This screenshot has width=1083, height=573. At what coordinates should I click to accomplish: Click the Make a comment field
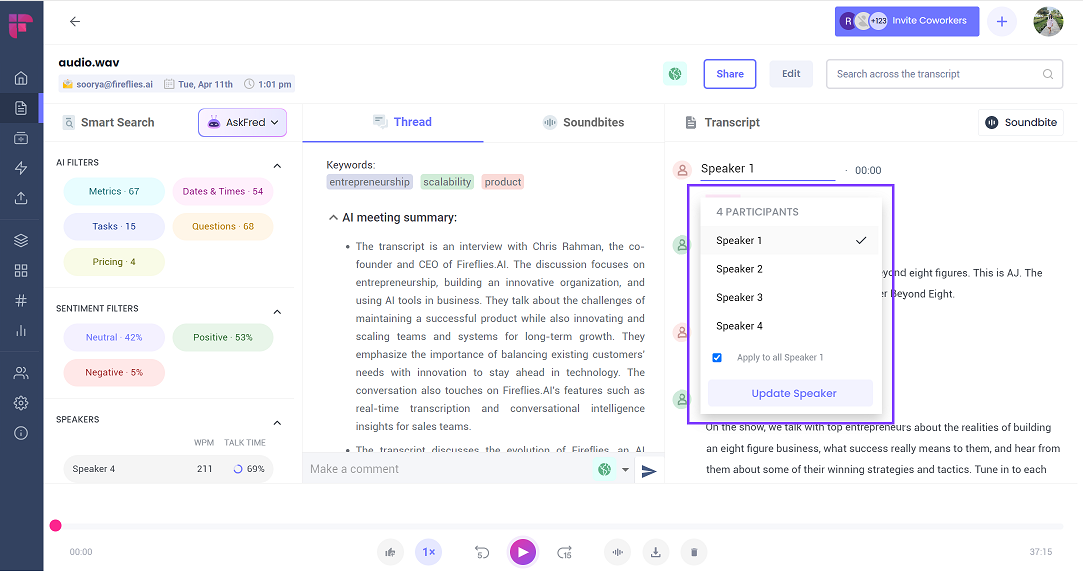point(449,469)
